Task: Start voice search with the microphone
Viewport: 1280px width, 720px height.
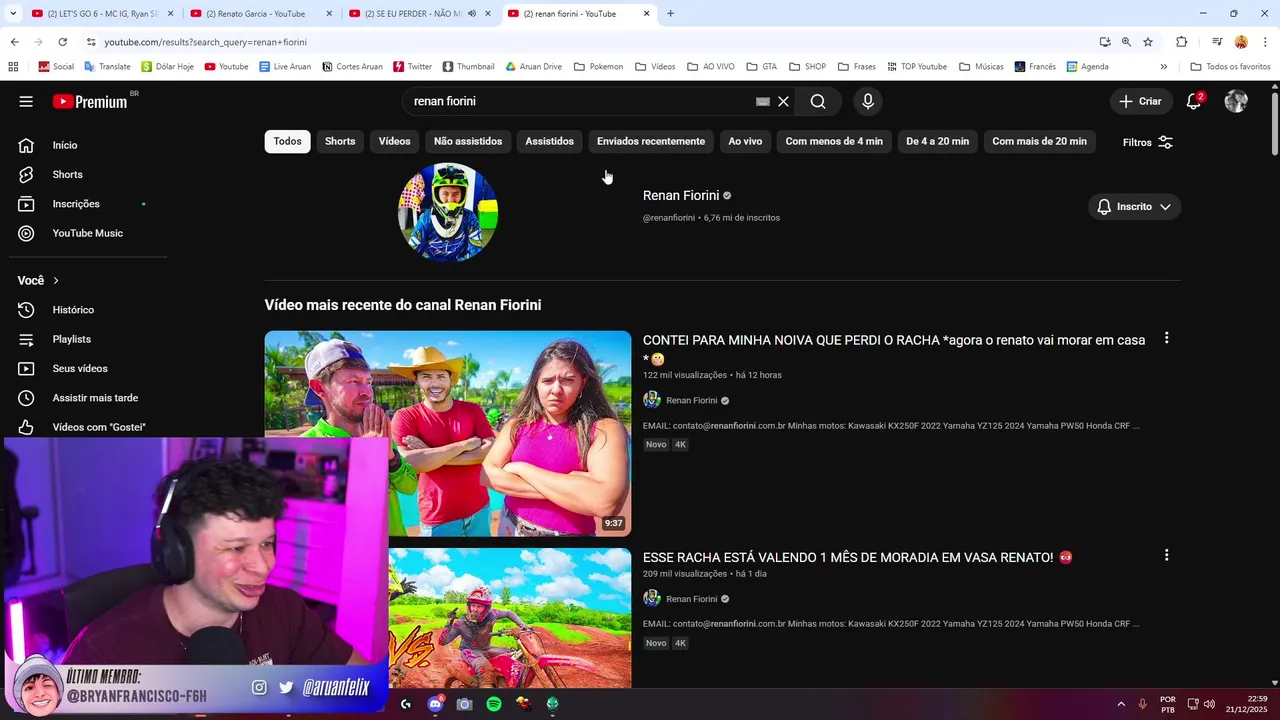Action: coord(868,101)
